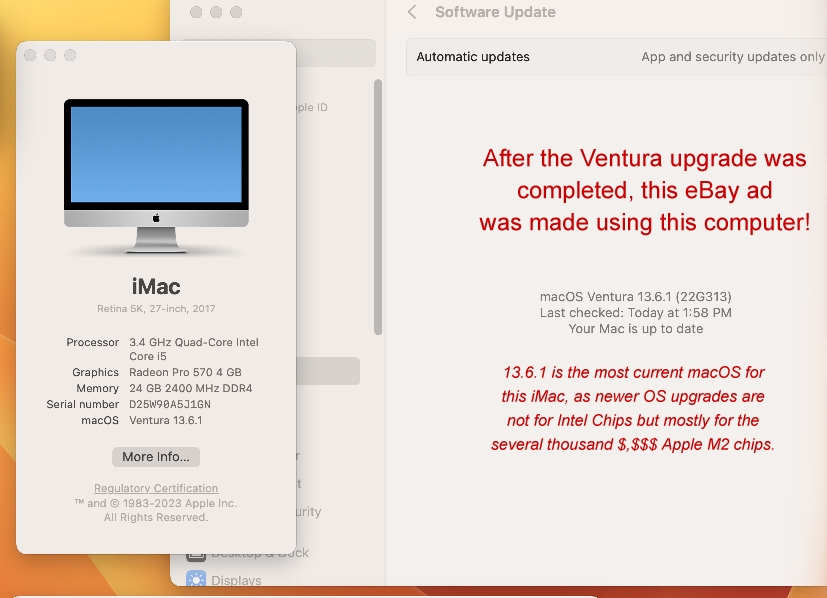827x598 pixels.
Task: Minimize the About This Mac window
Action: 50,55
